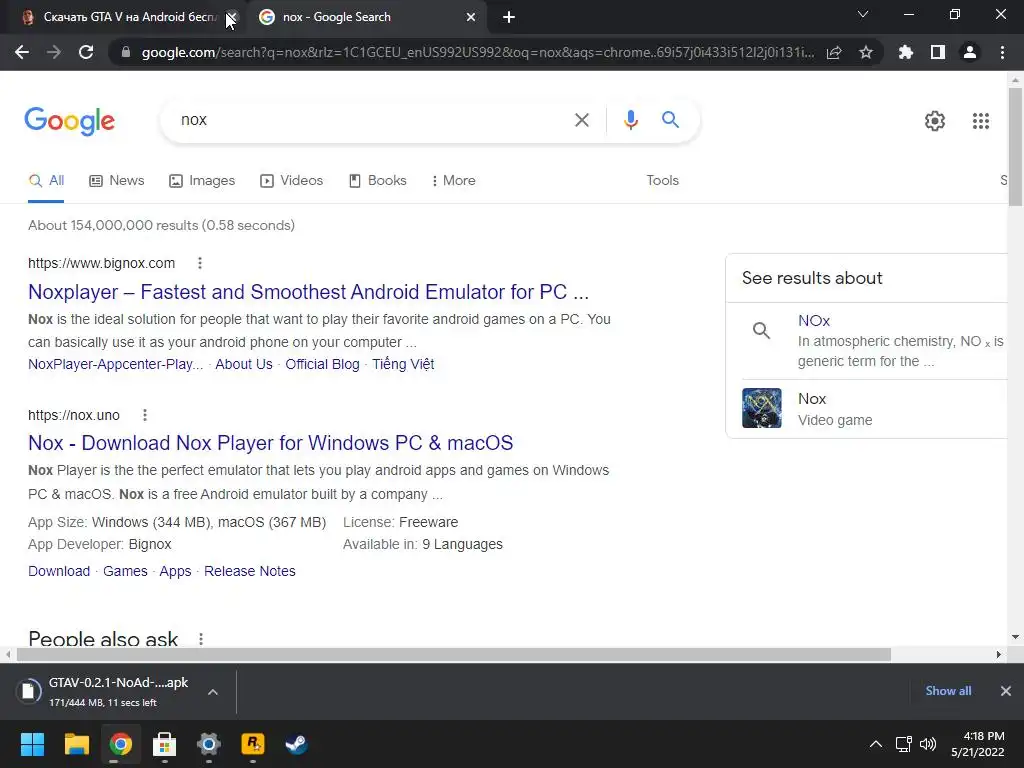The height and width of the screenshot is (768, 1024).
Task: Open the Google apps grid
Action: pos(981,121)
